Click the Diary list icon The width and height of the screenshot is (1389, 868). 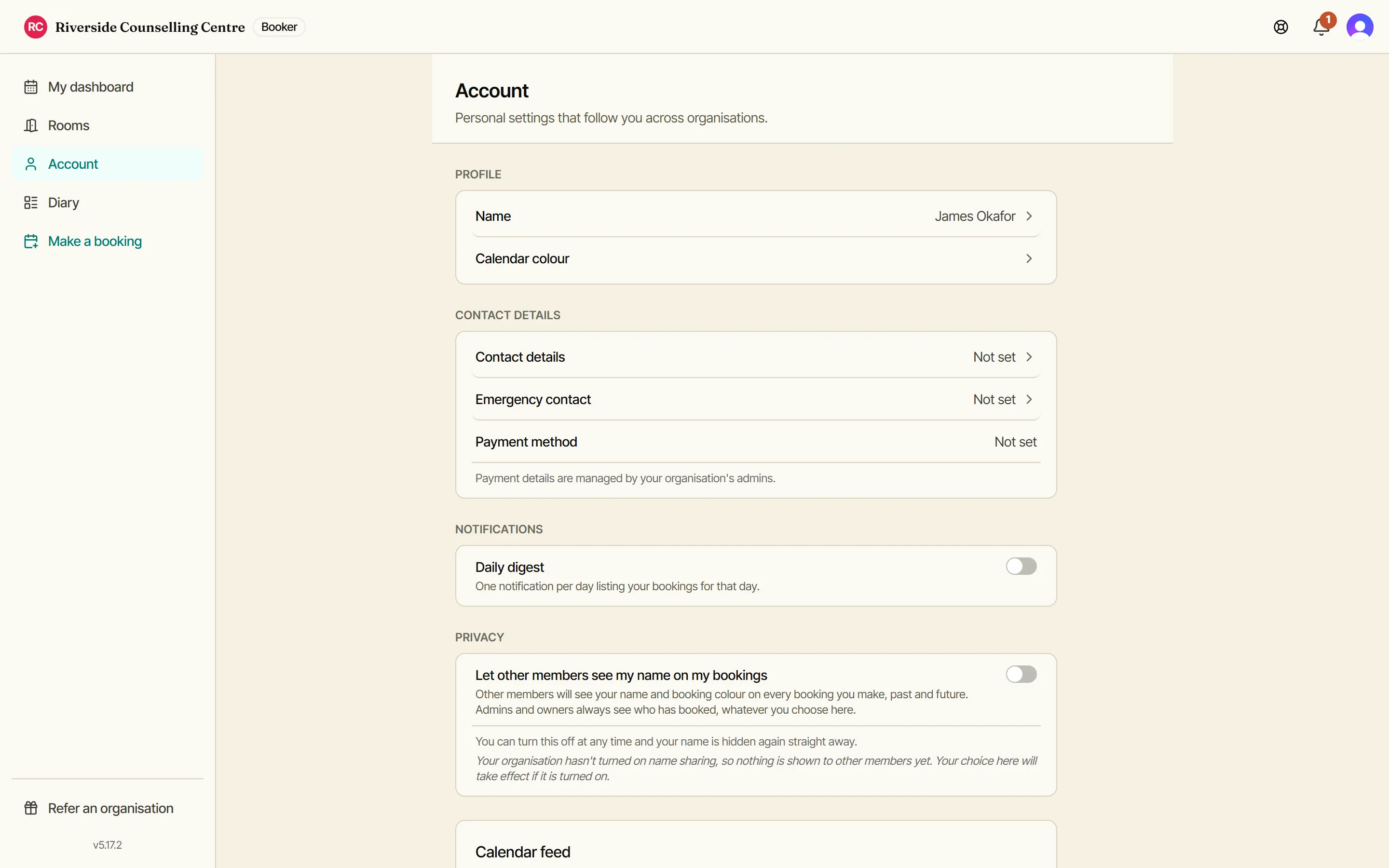[31, 203]
